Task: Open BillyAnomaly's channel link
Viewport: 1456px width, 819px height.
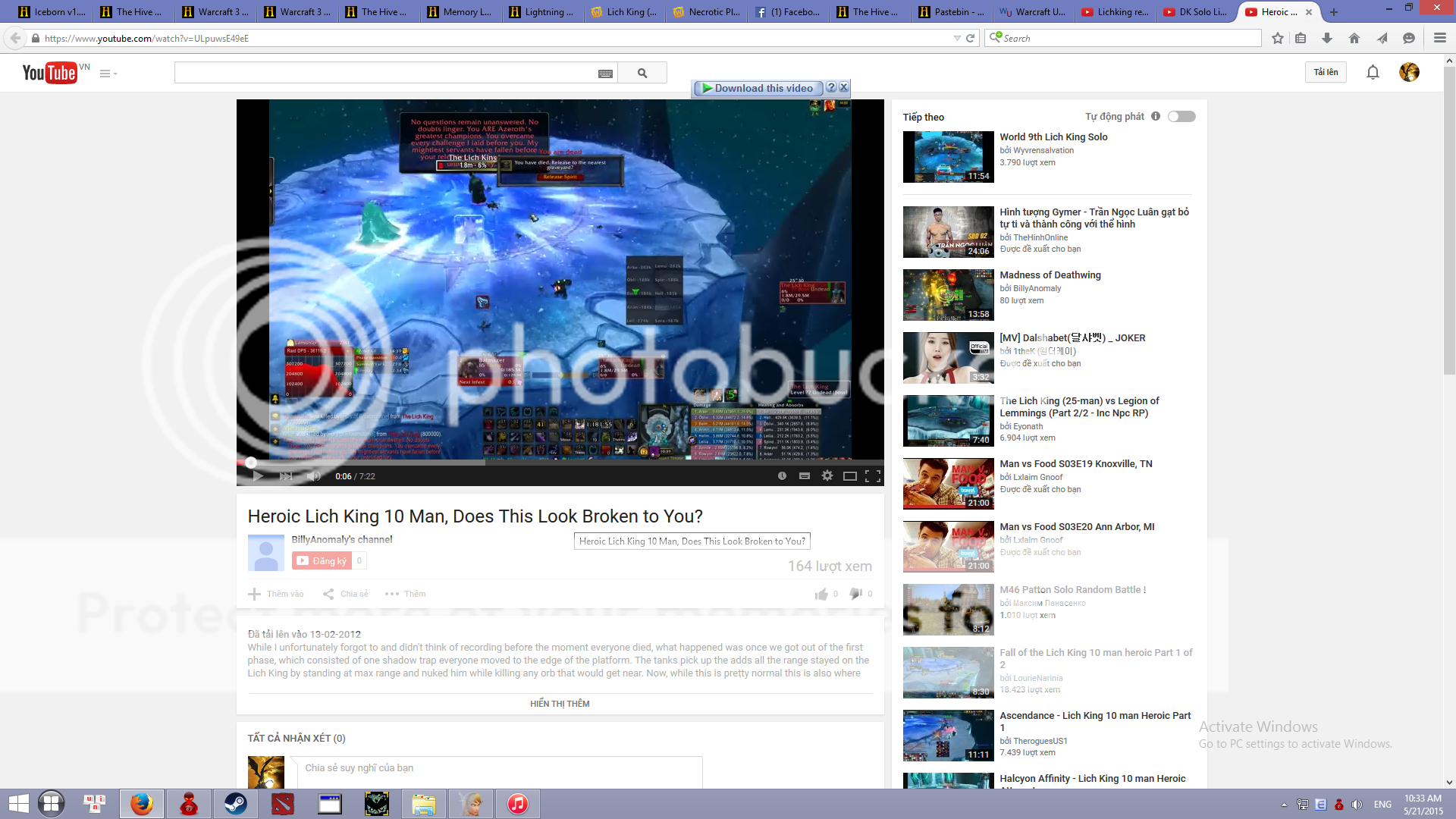Action: 342,539
